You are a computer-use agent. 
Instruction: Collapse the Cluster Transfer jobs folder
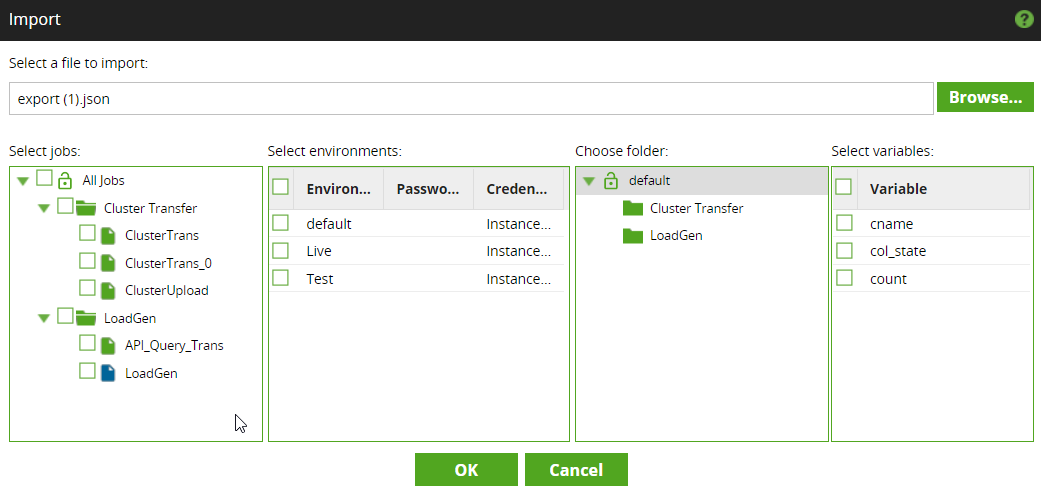[44, 208]
